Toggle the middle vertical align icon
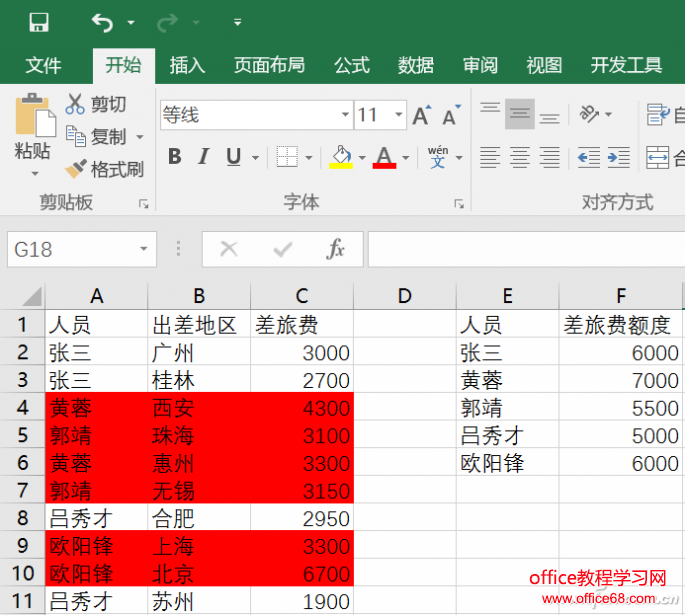Screen dimensions: 685x615 [520, 114]
